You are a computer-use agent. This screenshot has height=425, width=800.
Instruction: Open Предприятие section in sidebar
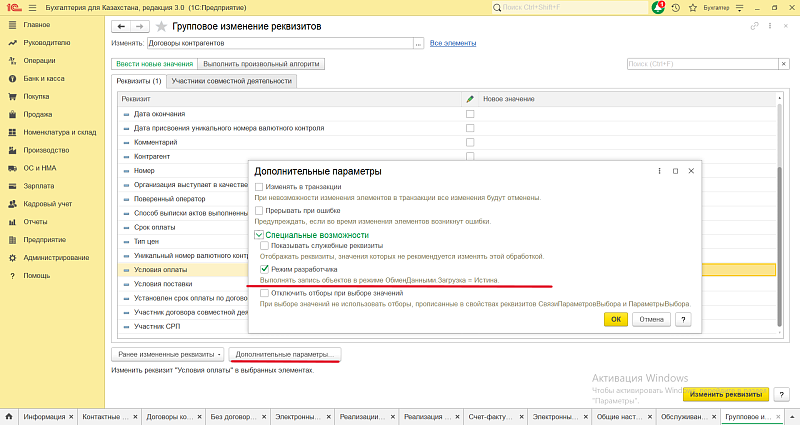pos(44,240)
